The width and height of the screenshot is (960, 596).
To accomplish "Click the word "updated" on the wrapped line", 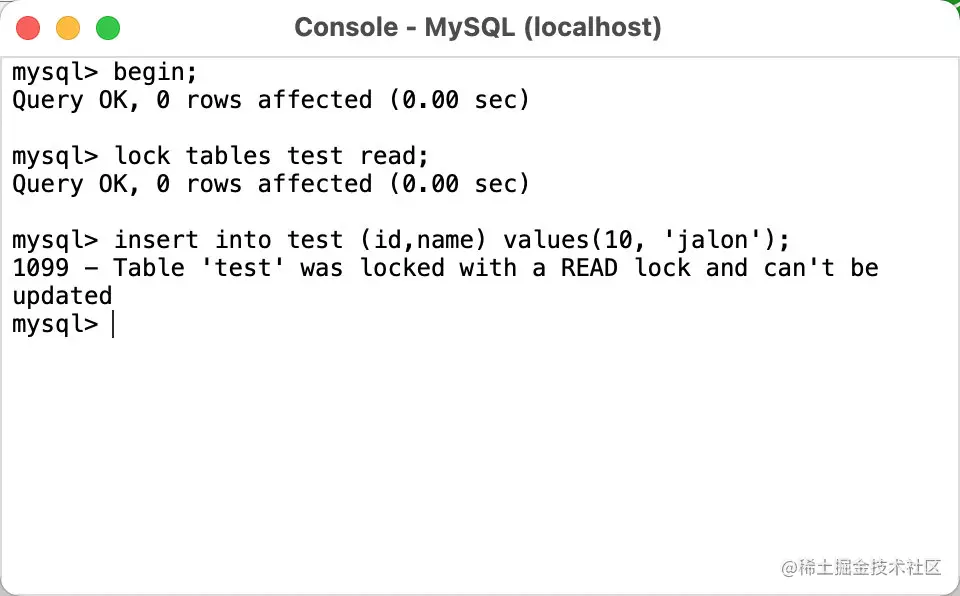I will [x=62, y=296].
